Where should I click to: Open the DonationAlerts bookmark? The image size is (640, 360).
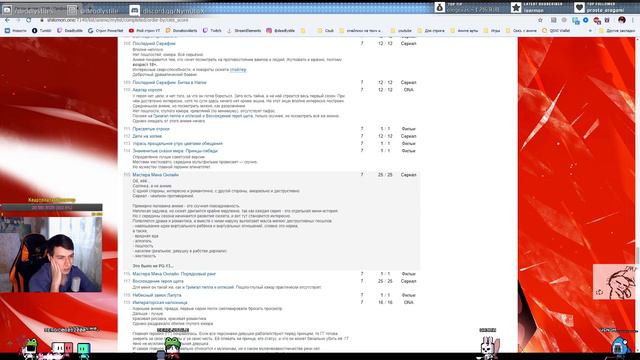point(181,31)
